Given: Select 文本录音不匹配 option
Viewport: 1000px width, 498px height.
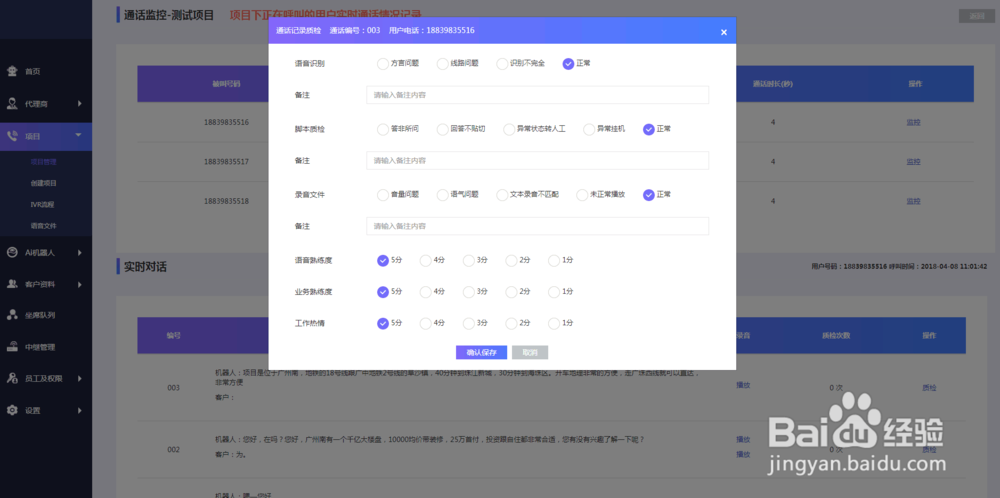Looking at the screenshot, I should pyautogui.click(x=502, y=194).
